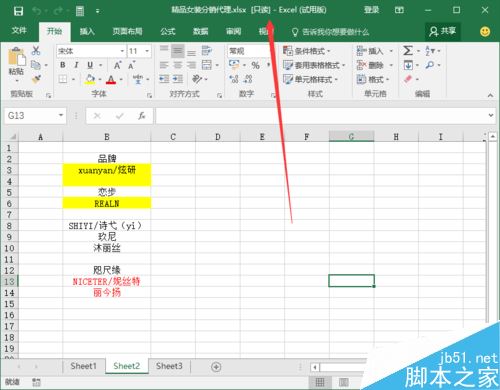Switch to the Sheet3 worksheet tab
The height and width of the screenshot is (390, 500).
(169, 366)
